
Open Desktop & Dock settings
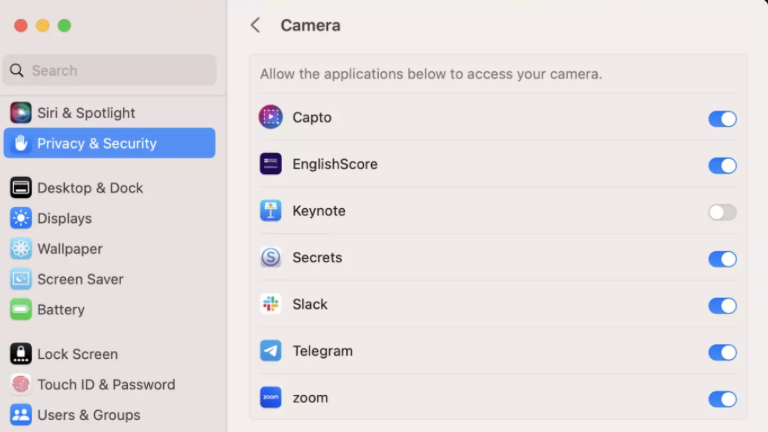click(109, 188)
